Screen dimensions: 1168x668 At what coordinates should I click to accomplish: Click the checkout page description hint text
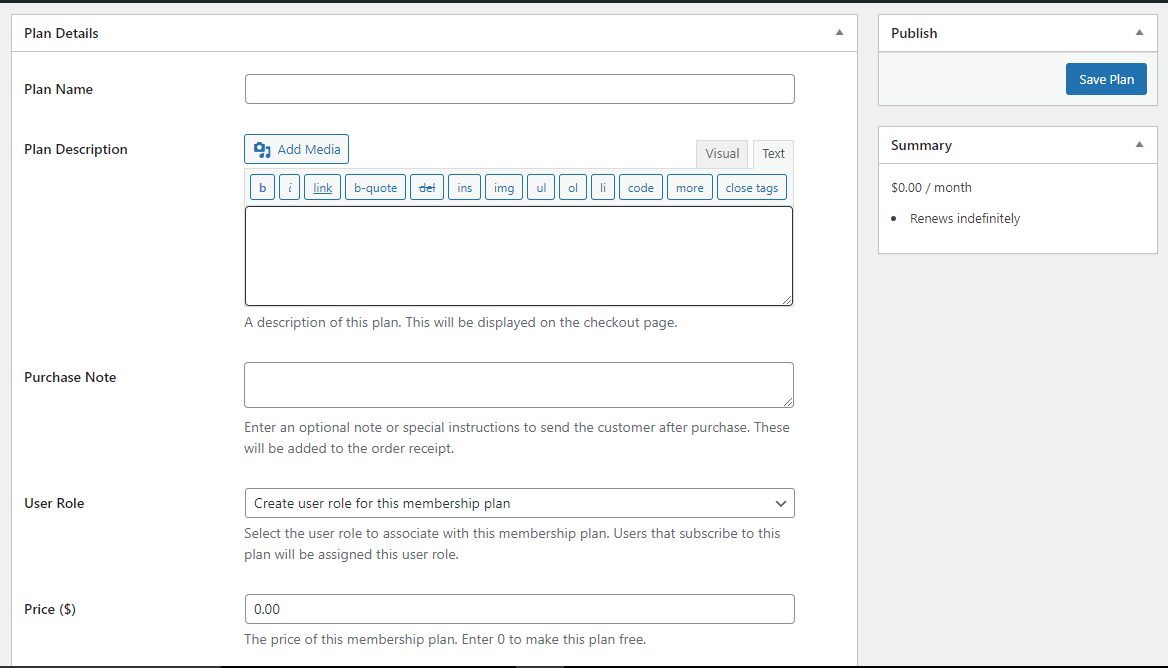pyautogui.click(x=460, y=322)
